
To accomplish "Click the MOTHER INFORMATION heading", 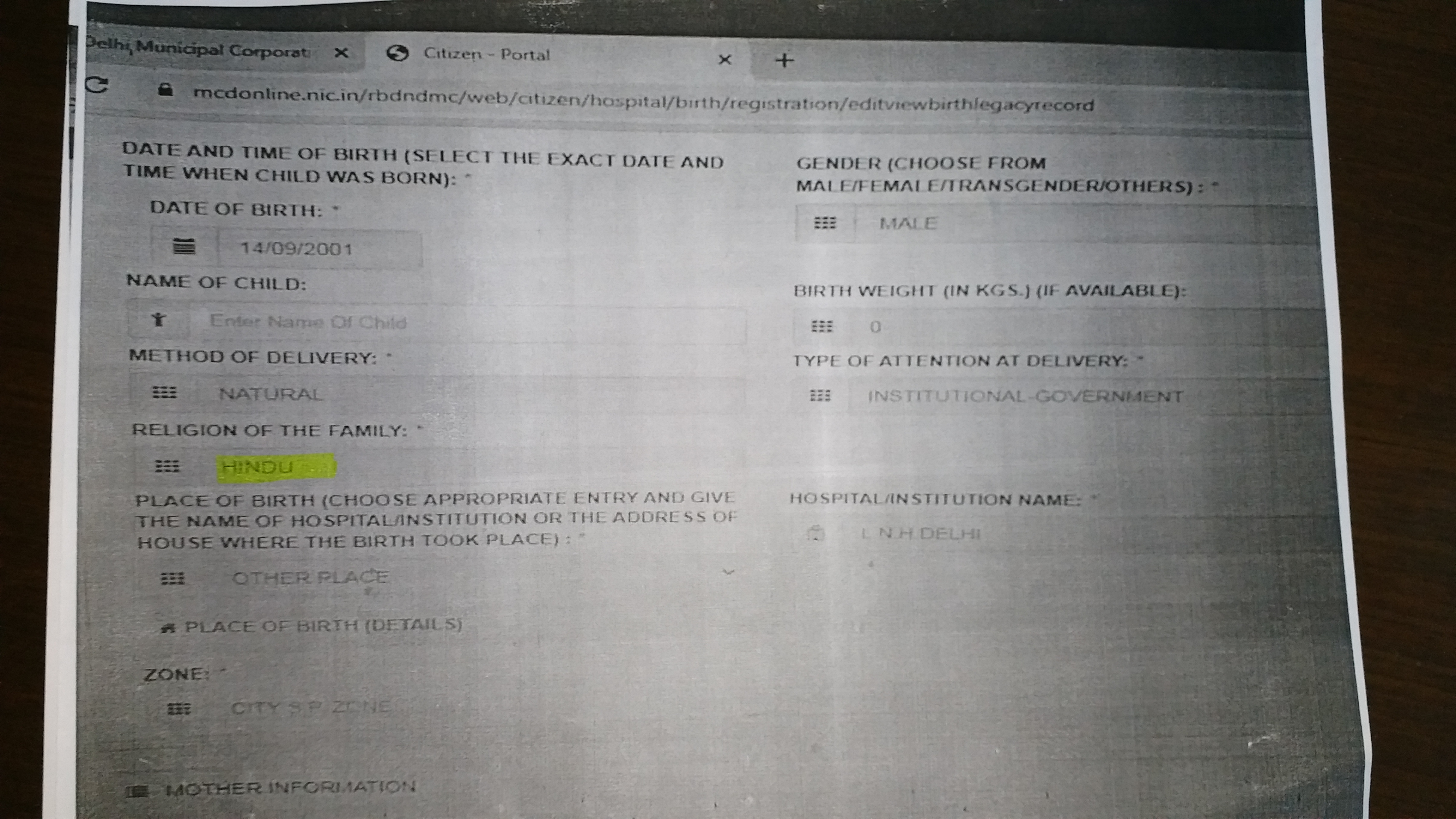I will click(290, 788).
